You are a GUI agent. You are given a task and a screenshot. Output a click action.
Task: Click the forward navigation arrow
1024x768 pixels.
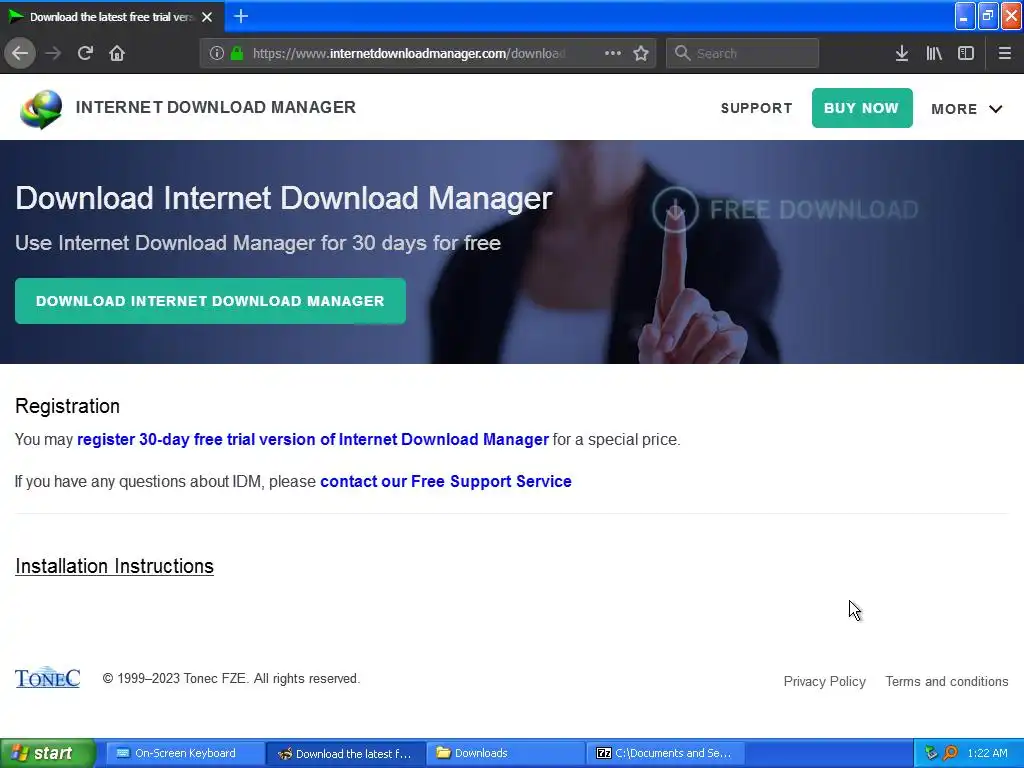[53, 53]
